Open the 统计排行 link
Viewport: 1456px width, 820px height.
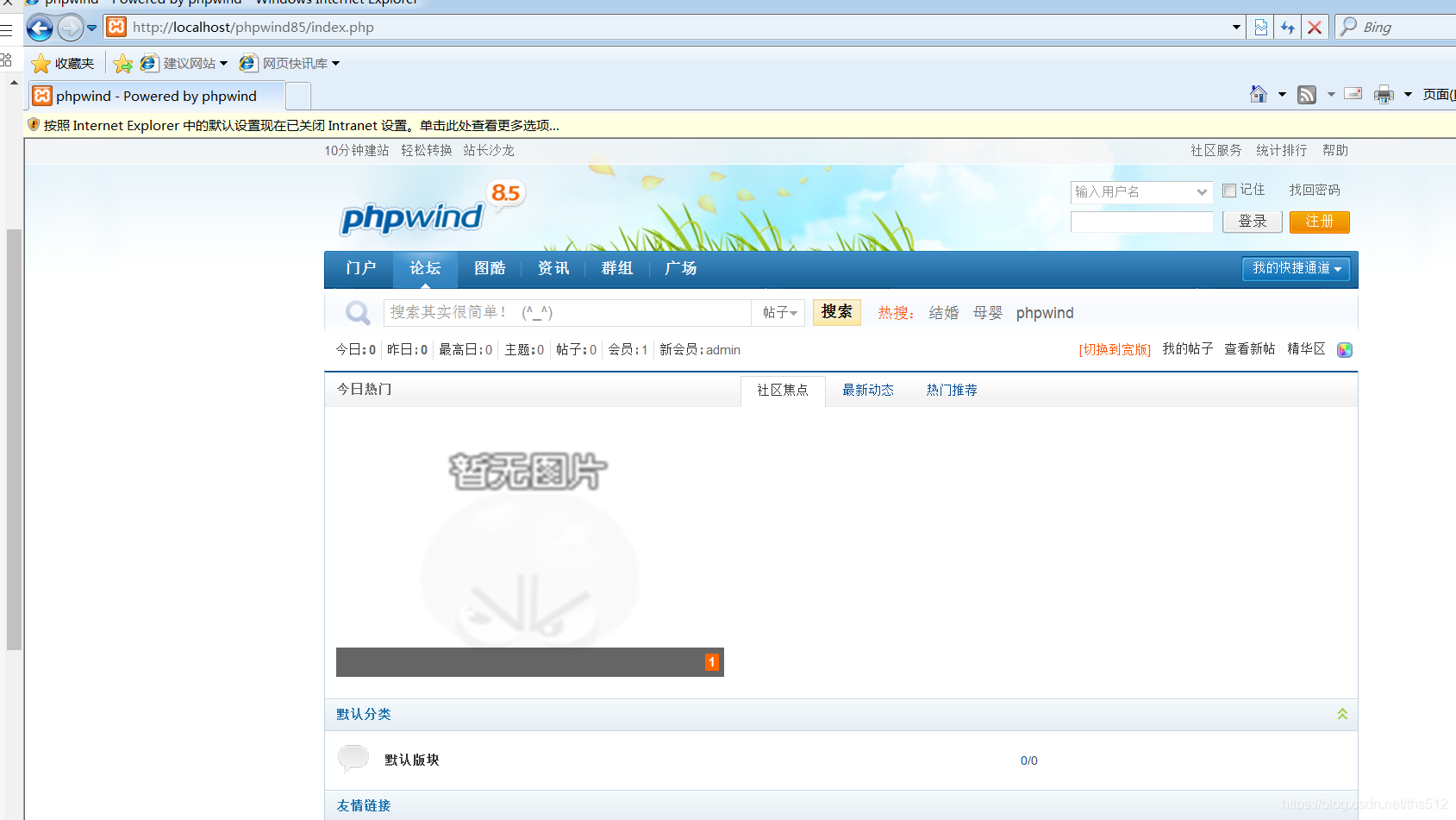click(x=1282, y=150)
